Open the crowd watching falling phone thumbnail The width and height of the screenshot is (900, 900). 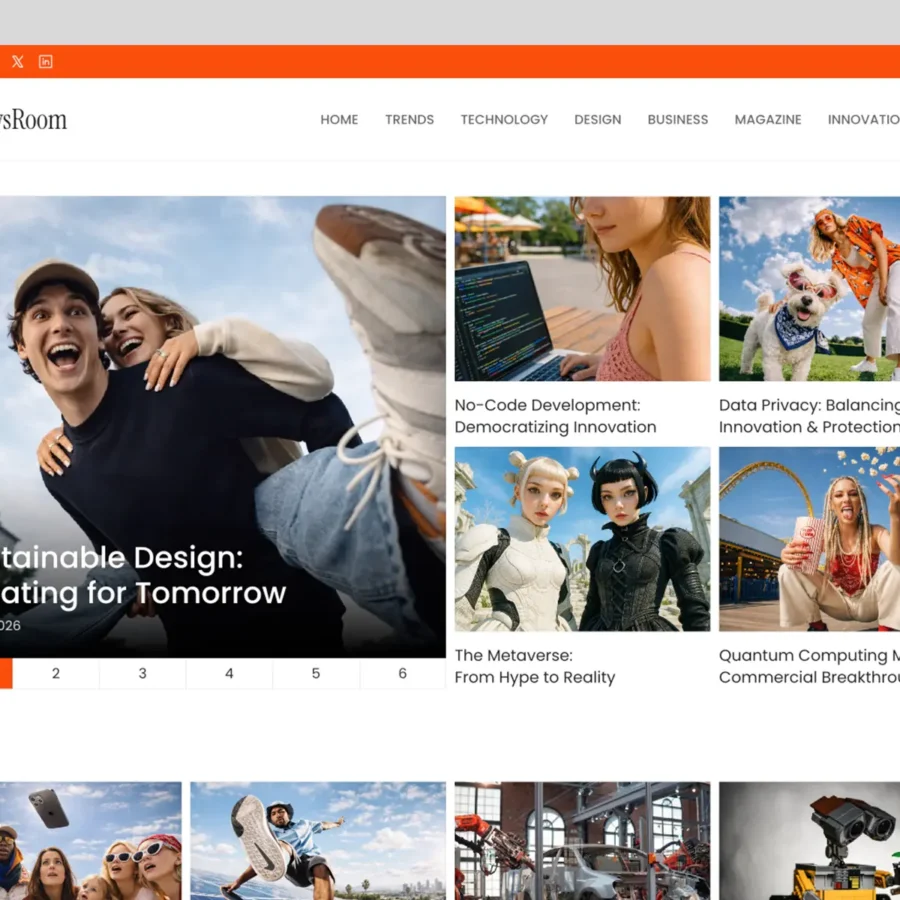point(91,841)
